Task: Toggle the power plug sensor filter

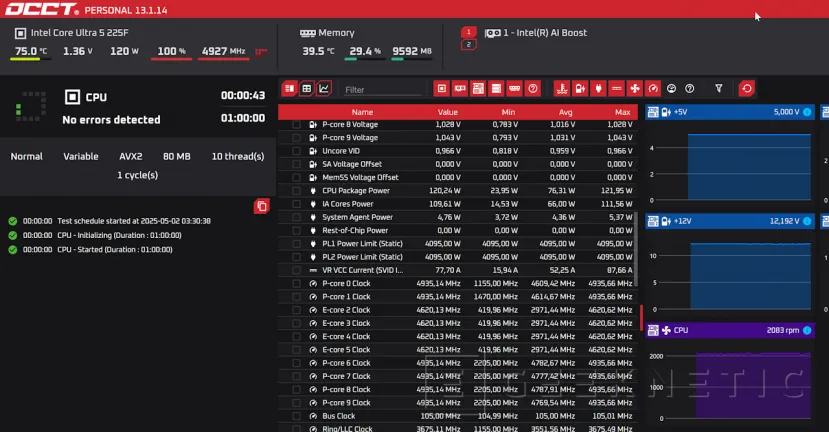Action: (598, 89)
